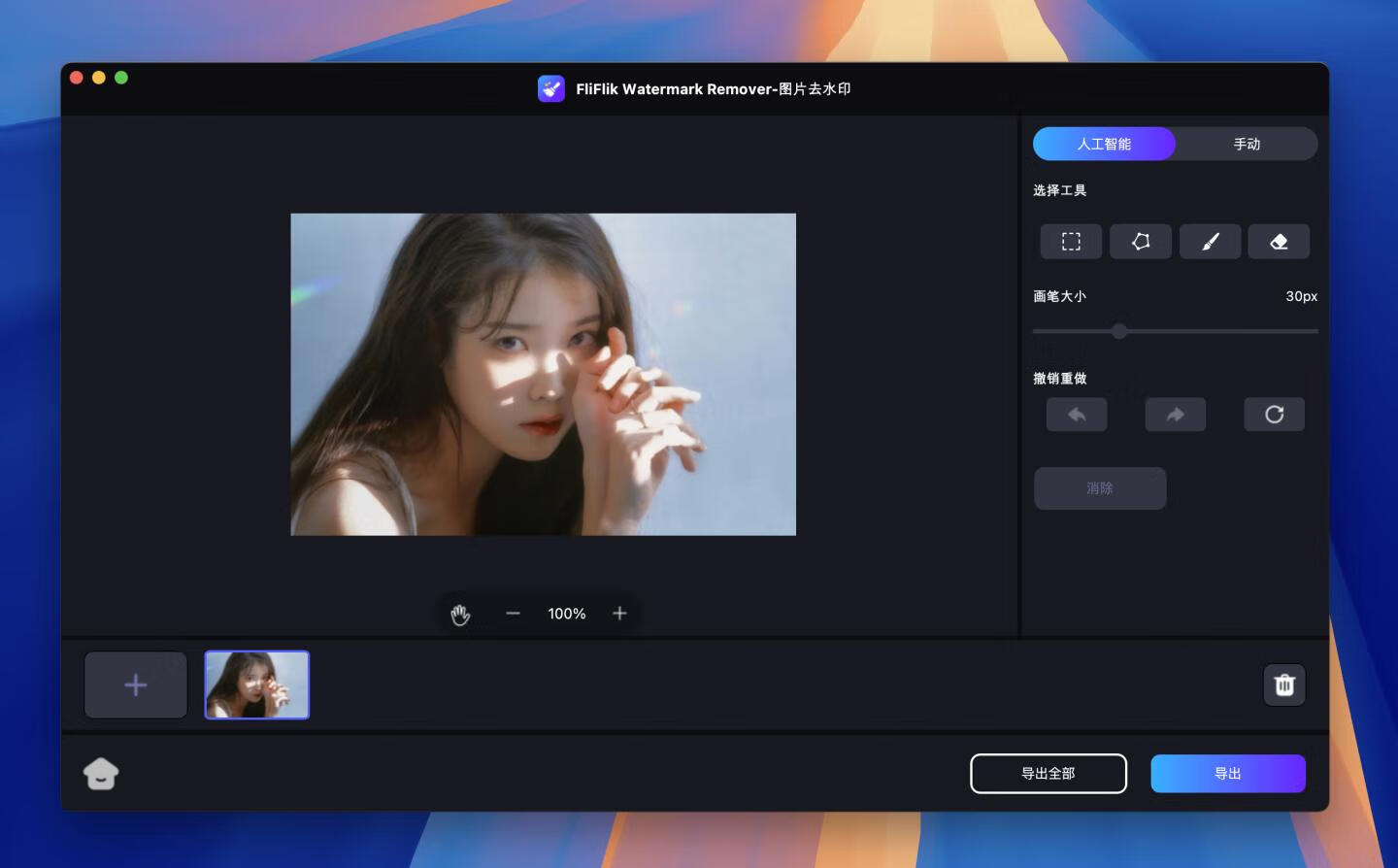Image resolution: width=1398 pixels, height=868 pixels.
Task: Click the trash can icon
Action: [1284, 684]
